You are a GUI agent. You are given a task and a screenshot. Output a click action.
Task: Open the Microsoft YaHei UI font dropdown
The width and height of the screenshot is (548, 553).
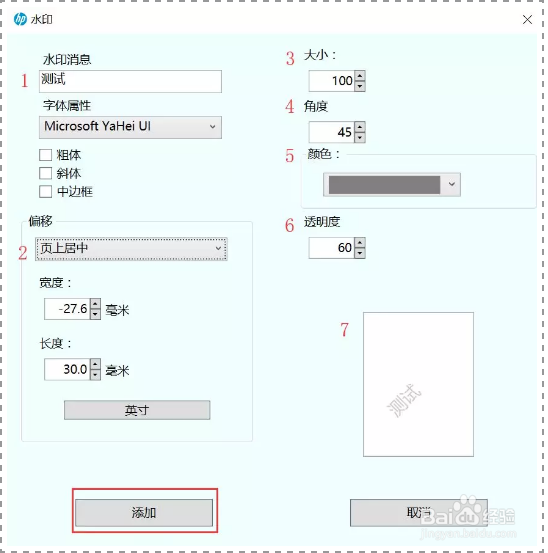pos(130,127)
